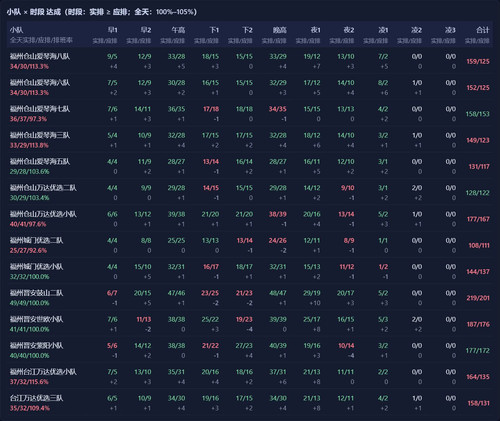The width and height of the screenshot is (500, 421).
Task: Click the 下2 column header
Action: click(x=247, y=30)
